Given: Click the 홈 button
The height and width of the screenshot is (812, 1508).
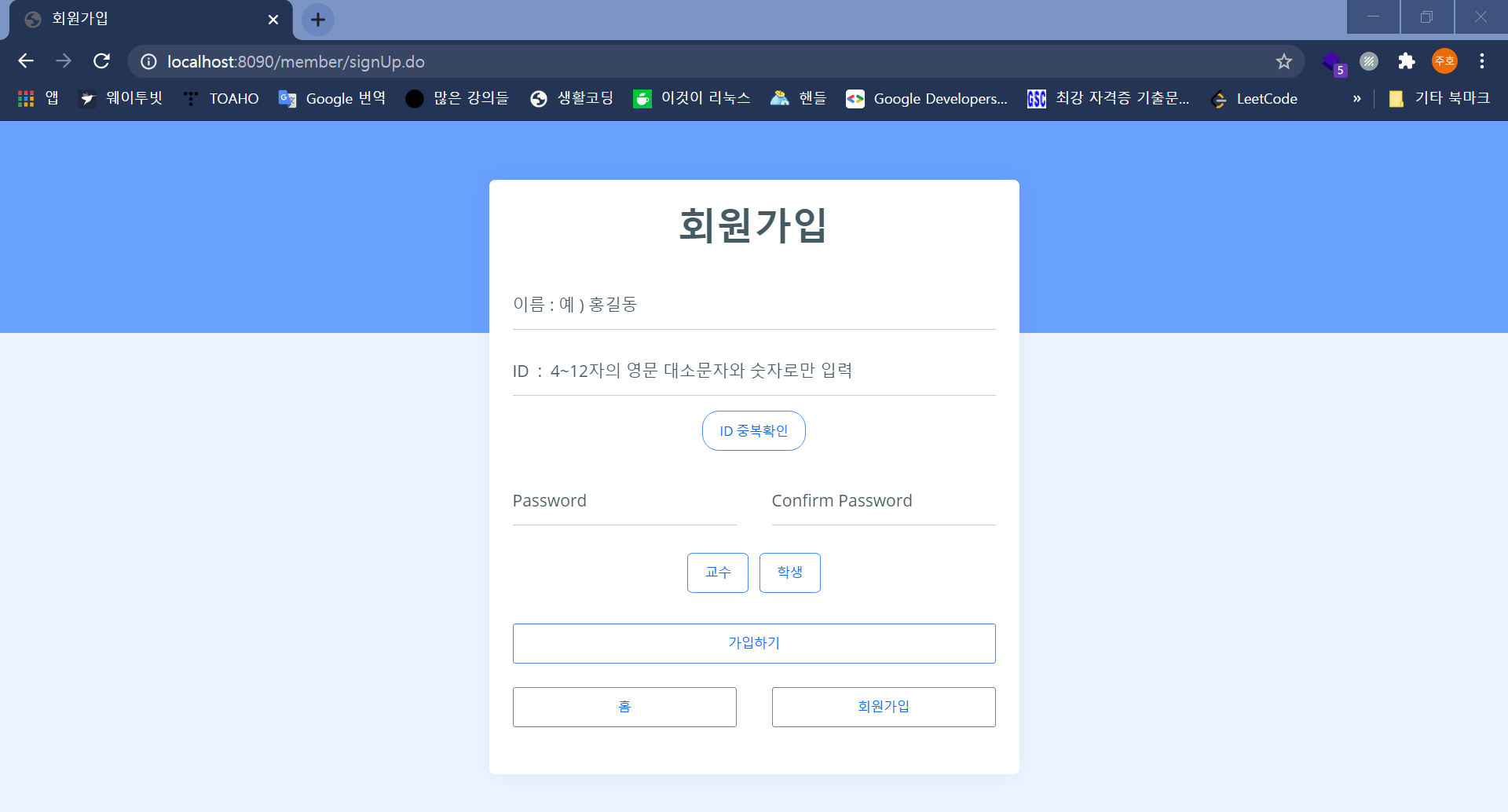Looking at the screenshot, I should [x=624, y=707].
